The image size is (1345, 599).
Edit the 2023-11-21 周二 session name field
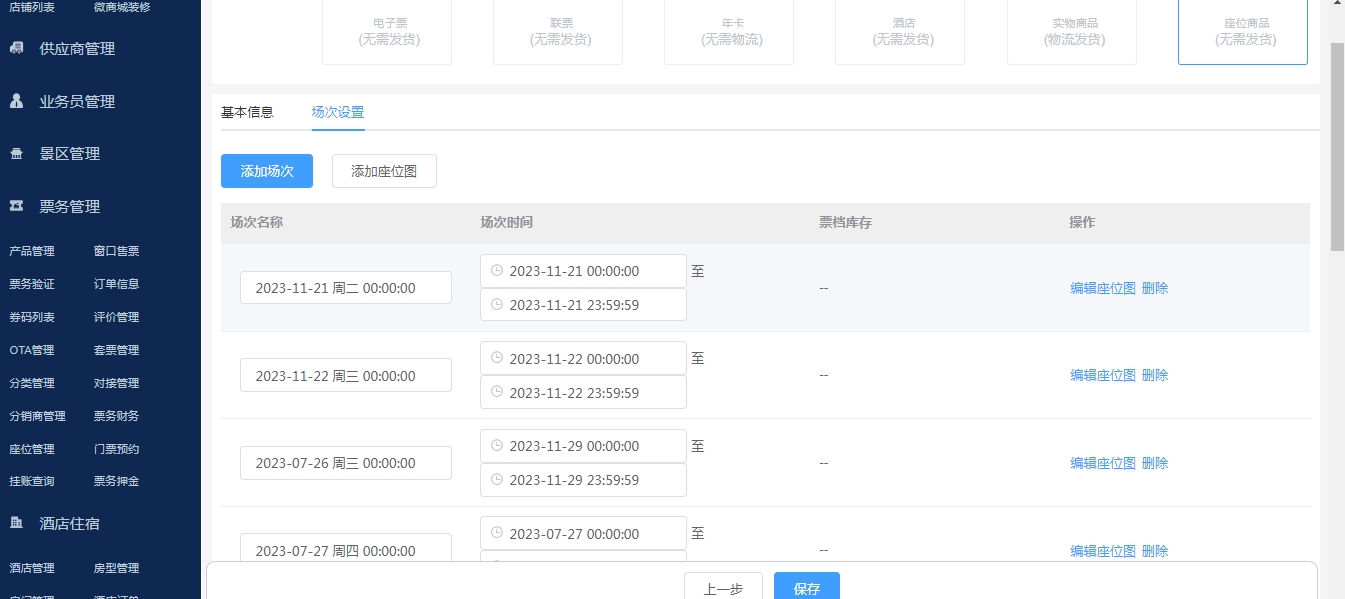(x=345, y=288)
